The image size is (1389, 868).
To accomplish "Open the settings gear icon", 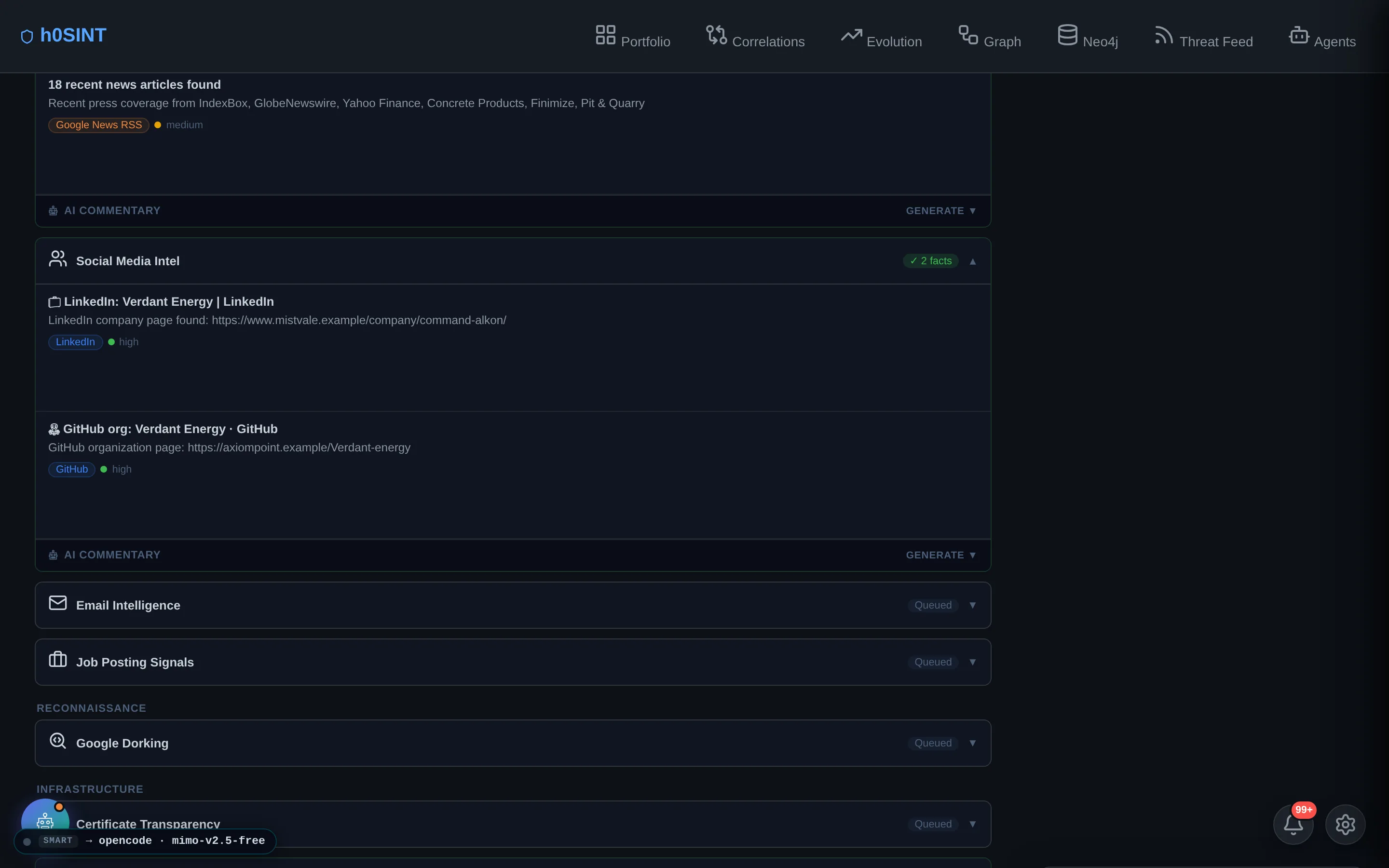I will click(x=1346, y=825).
